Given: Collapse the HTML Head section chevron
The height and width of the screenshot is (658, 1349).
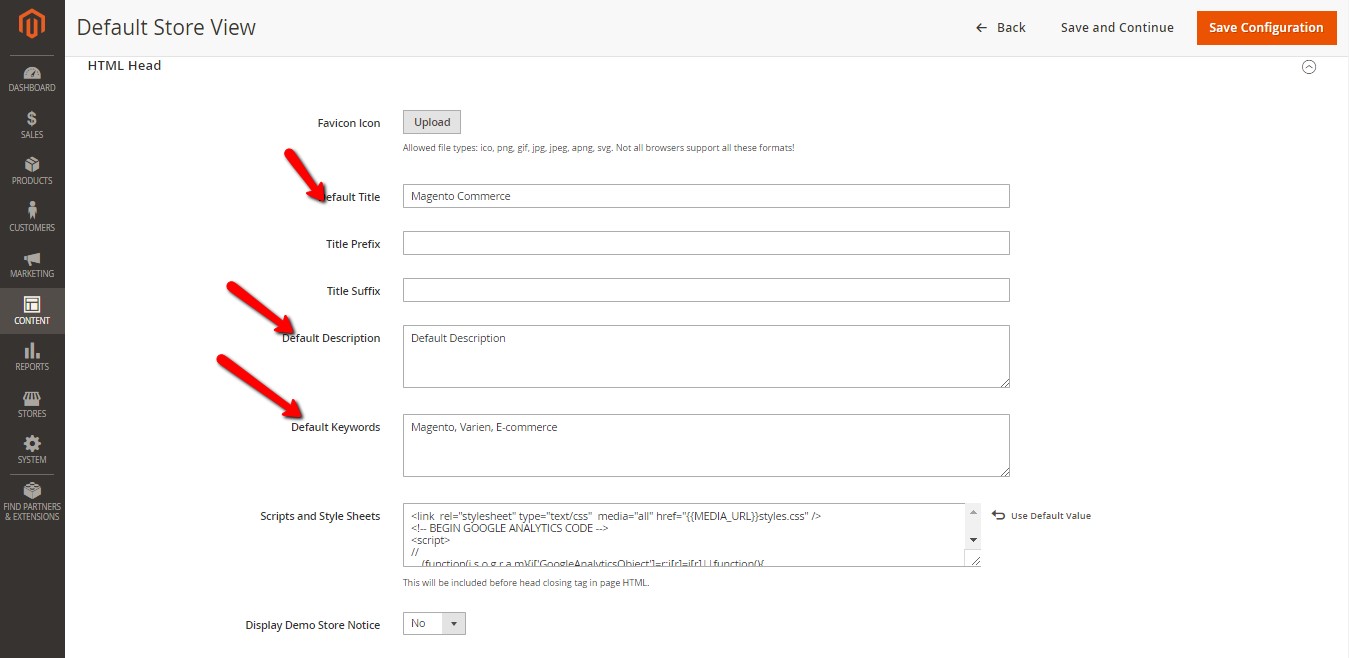Looking at the screenshot, I should click(1308, 67).
